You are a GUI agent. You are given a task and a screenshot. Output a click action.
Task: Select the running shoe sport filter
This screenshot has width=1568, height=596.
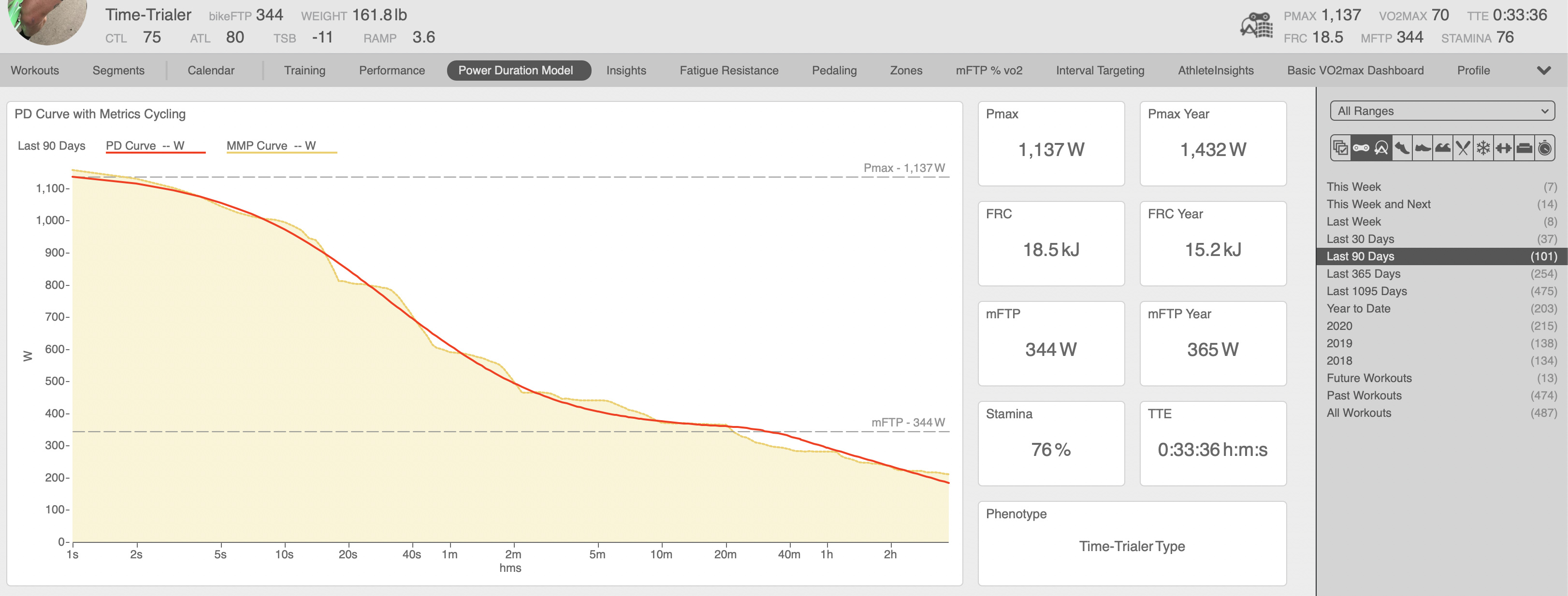[x=1402, y=148]
